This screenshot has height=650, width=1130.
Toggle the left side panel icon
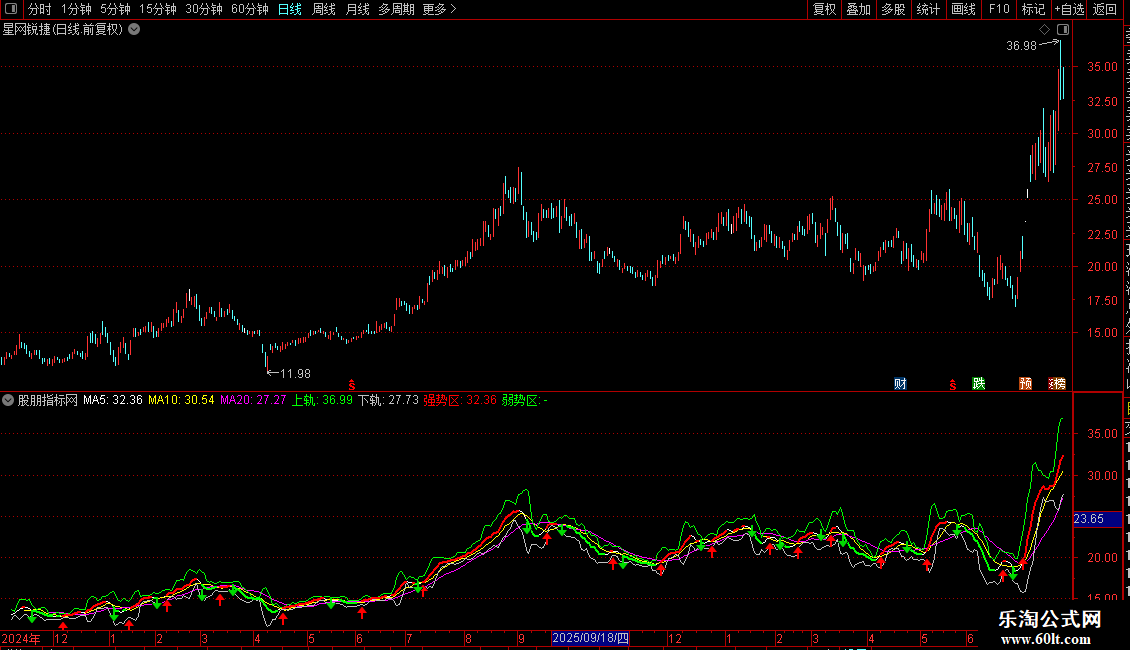[11, 9]
